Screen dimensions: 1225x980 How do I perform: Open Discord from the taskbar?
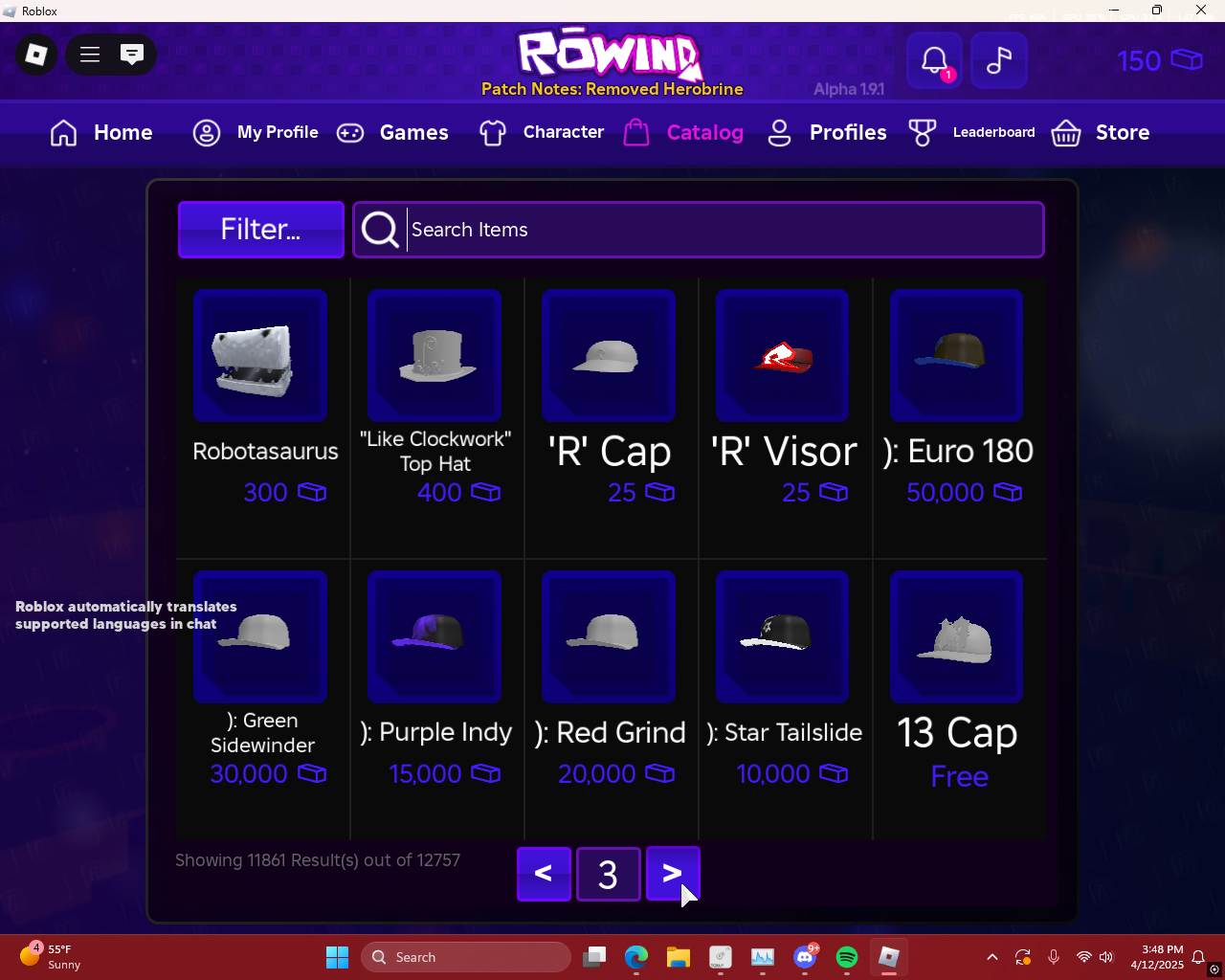tap(805, 957)
